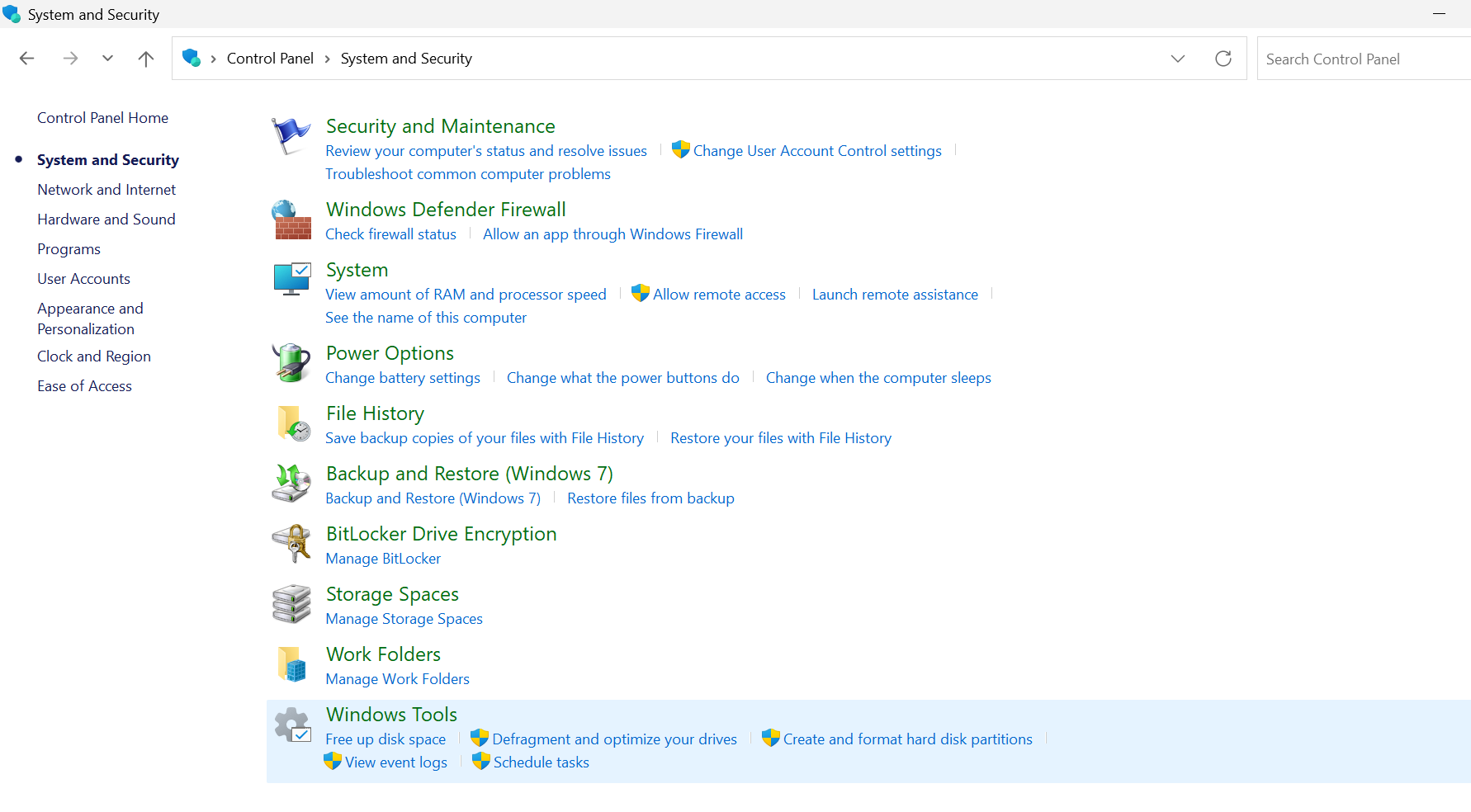Viewport: 1471px width, 812px height.
Task: Open the recent locations dropdown arrow
Action: pos(107,59)
